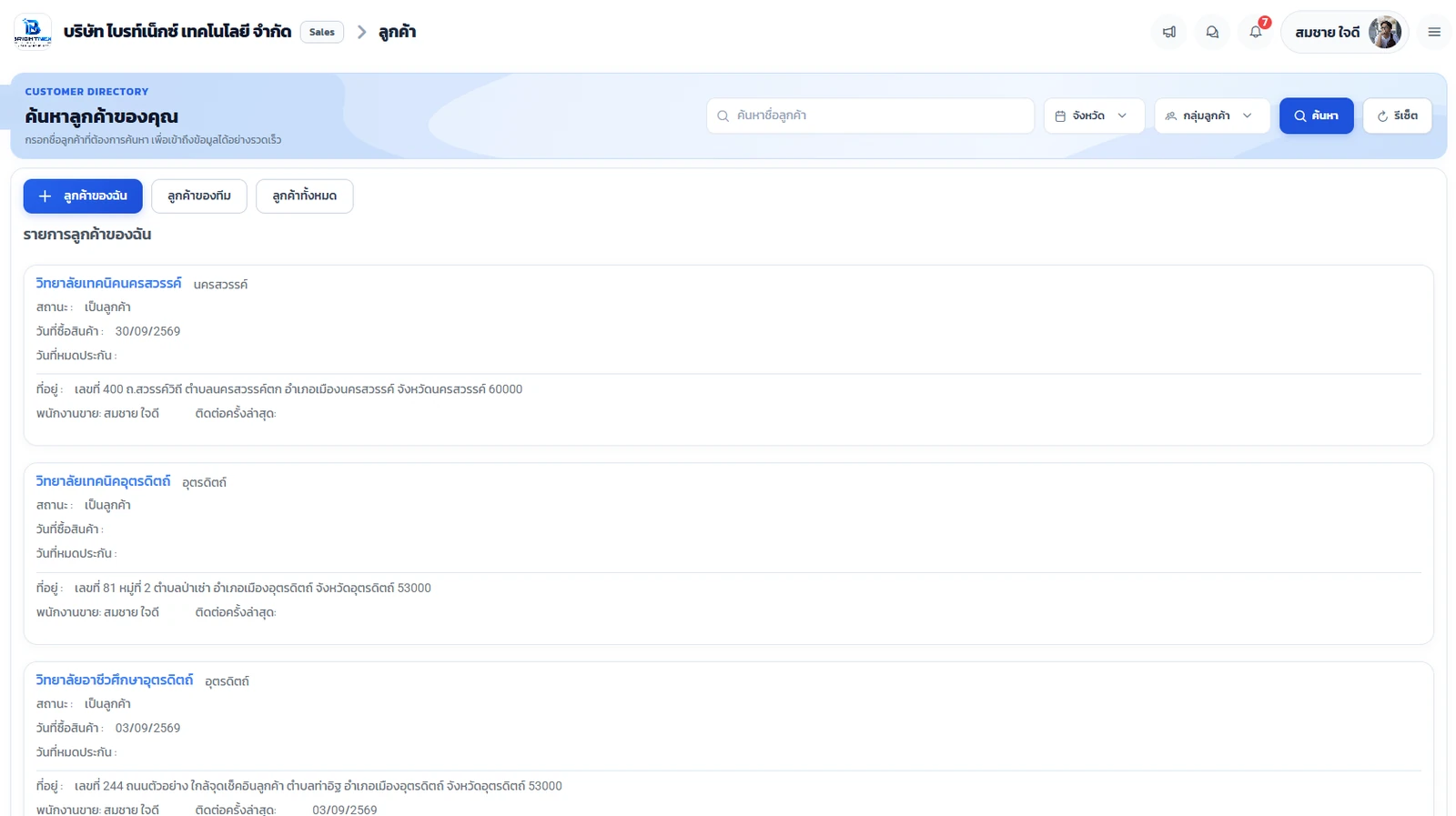Click the magnifier icon in search field
This screenshot has width=1456, height=816.
click(723, 116)
